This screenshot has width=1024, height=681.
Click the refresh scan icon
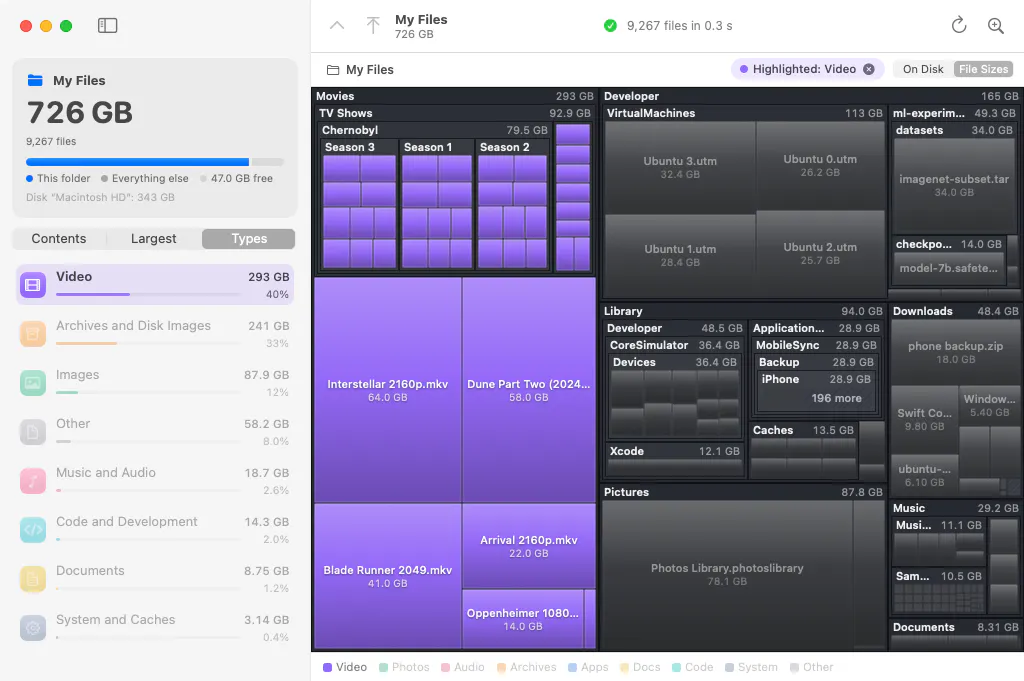(959, 25)
